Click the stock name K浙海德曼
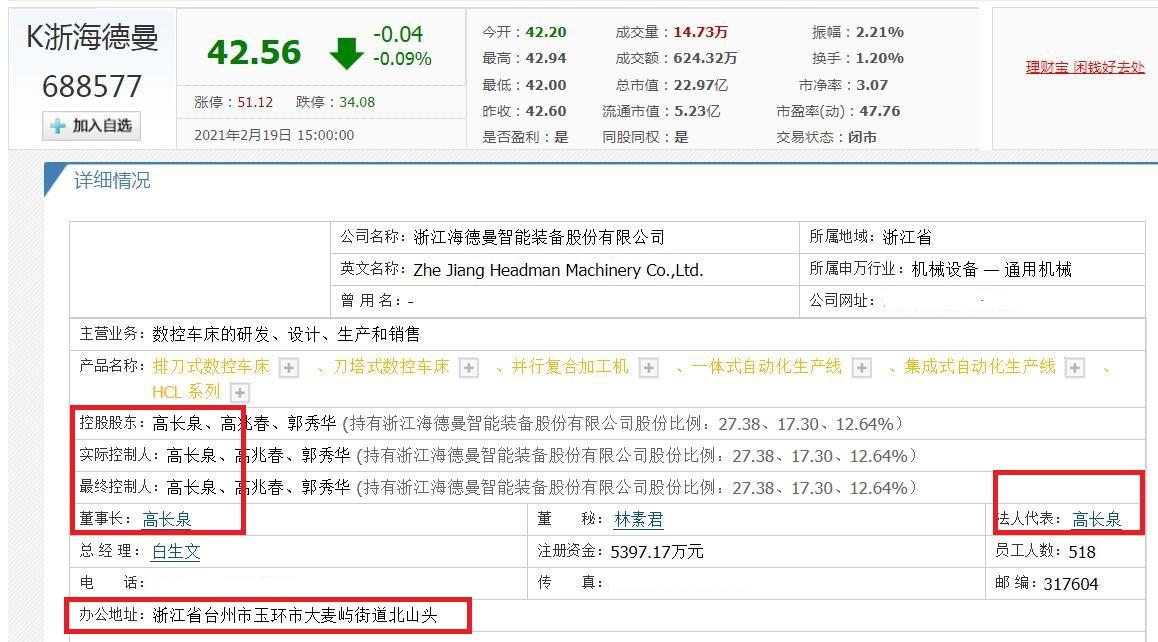This screenshot has width=1158, height=642. pyautogui.click(x=92, y=37)
